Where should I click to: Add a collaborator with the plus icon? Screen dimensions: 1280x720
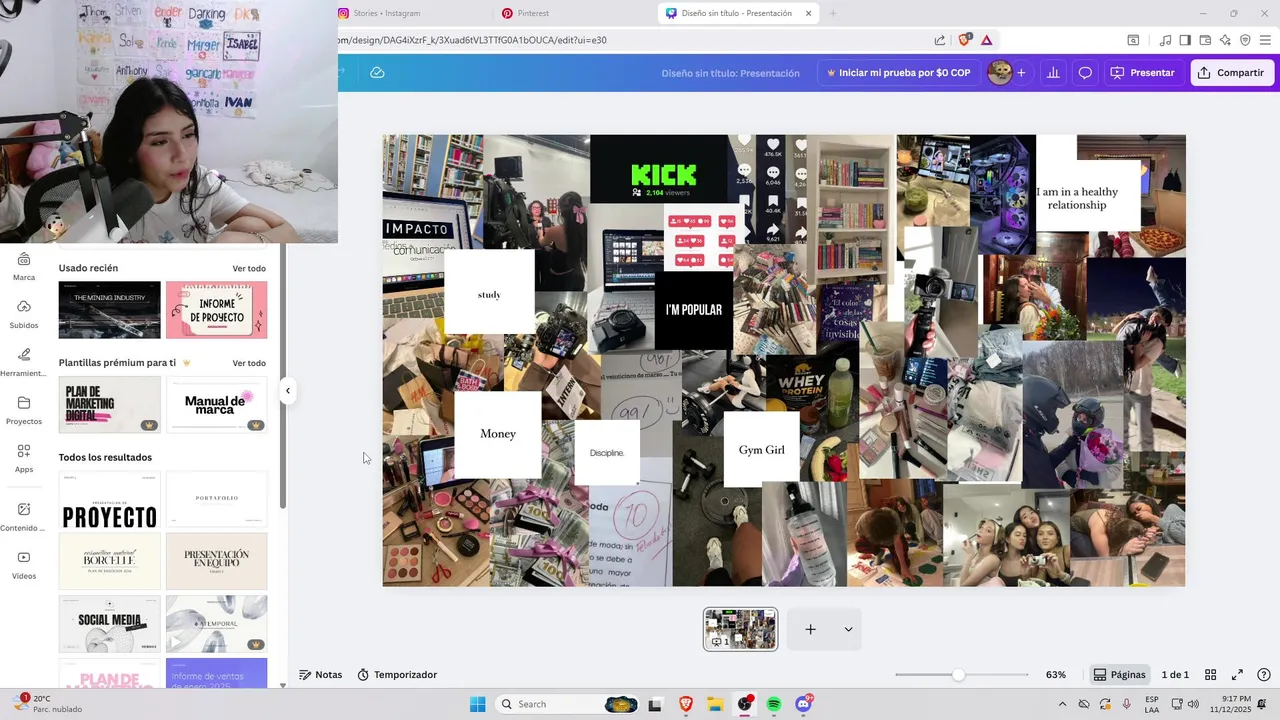[x=1021, y=73]
